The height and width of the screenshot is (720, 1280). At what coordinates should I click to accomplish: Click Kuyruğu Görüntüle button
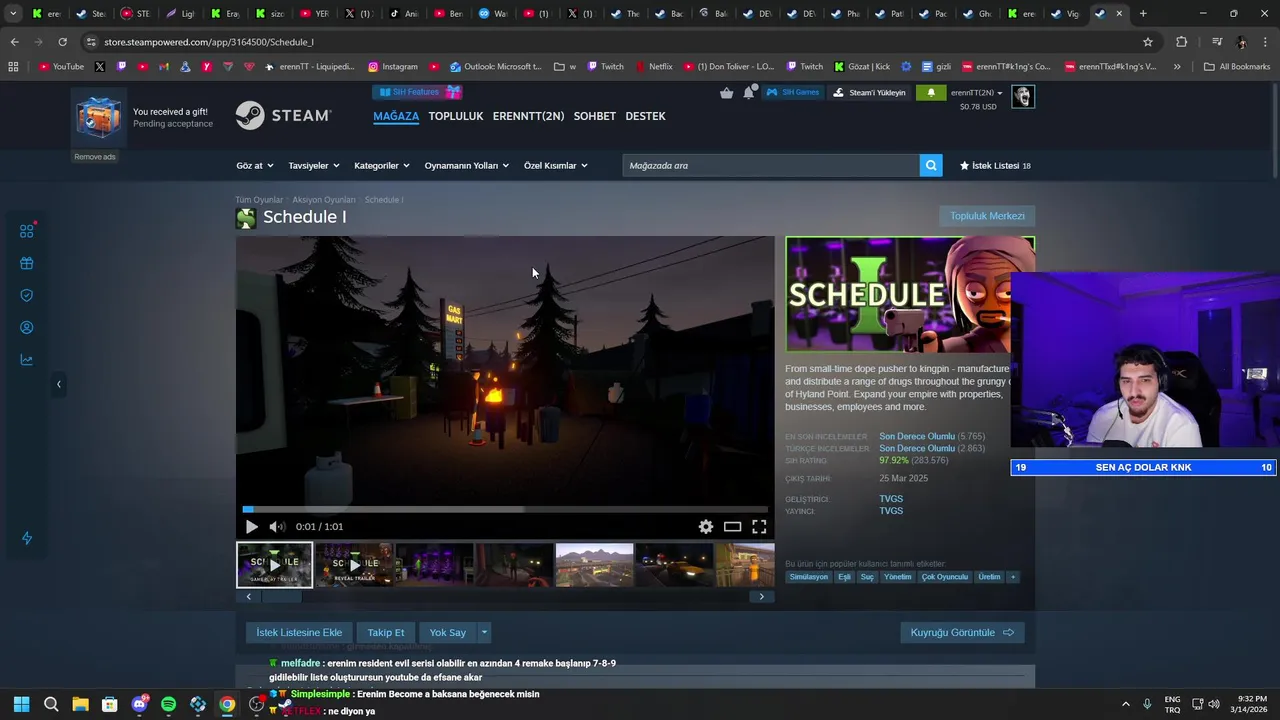pyautogui.click(x=962, y=632)
